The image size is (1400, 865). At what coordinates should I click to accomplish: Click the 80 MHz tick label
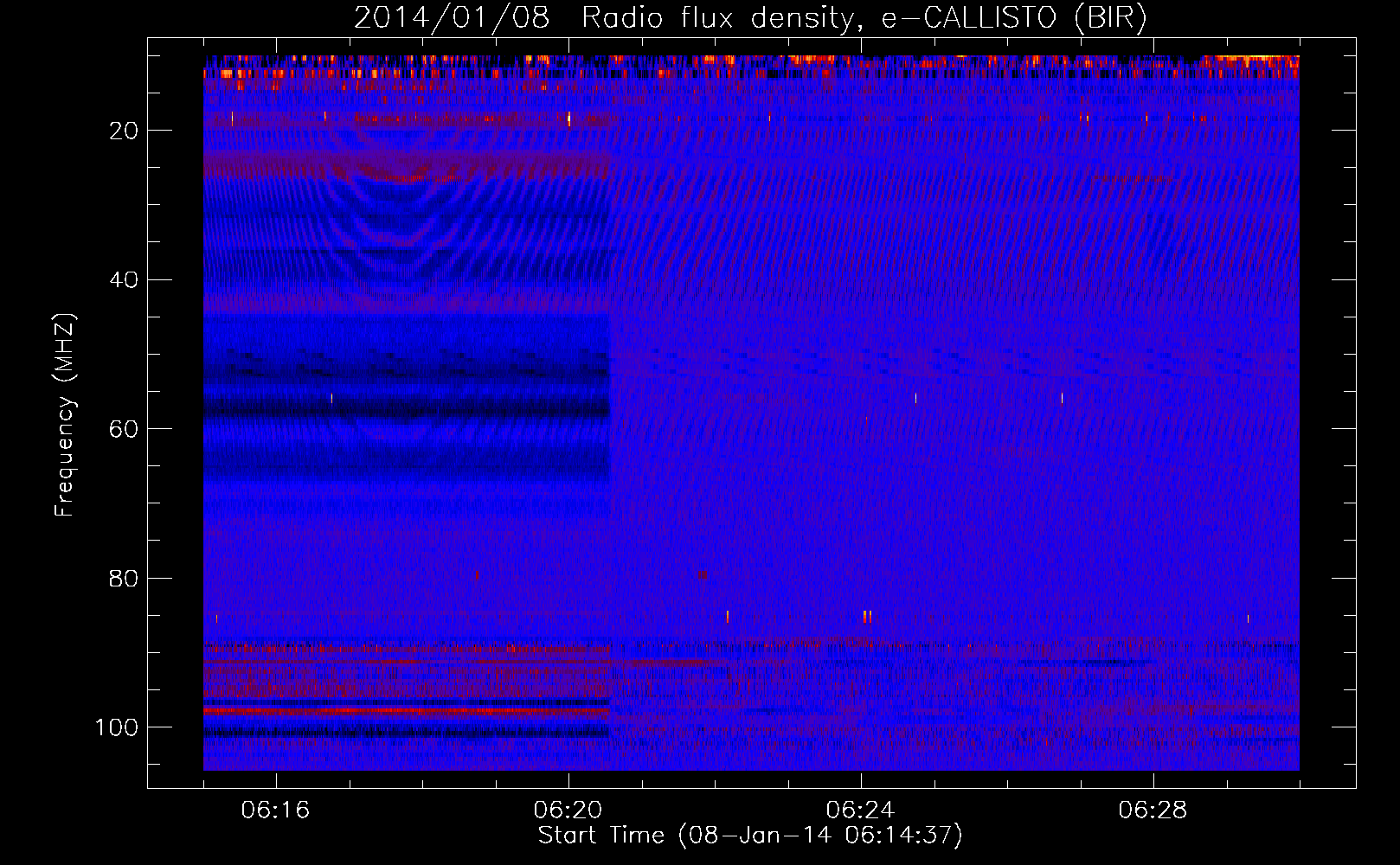click(124, 578)
